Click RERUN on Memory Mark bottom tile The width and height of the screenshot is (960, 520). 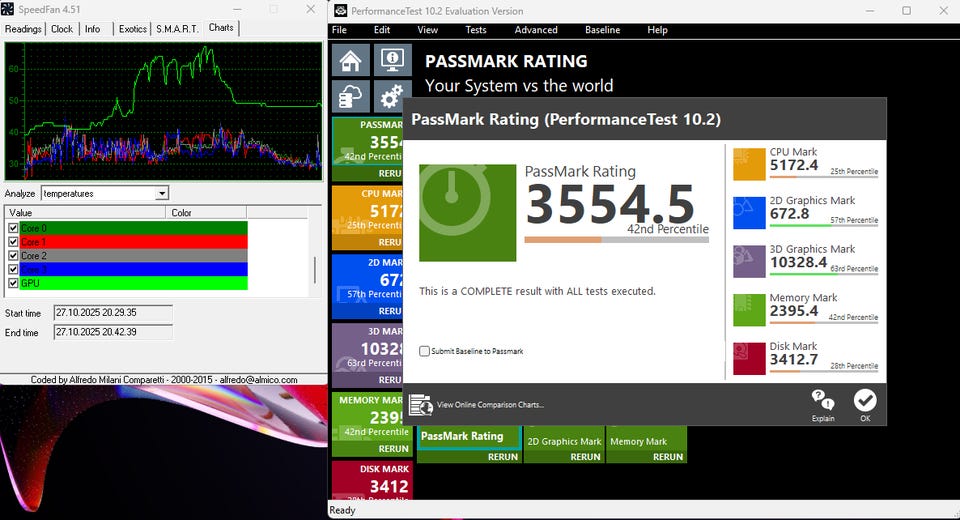point(668,457)
